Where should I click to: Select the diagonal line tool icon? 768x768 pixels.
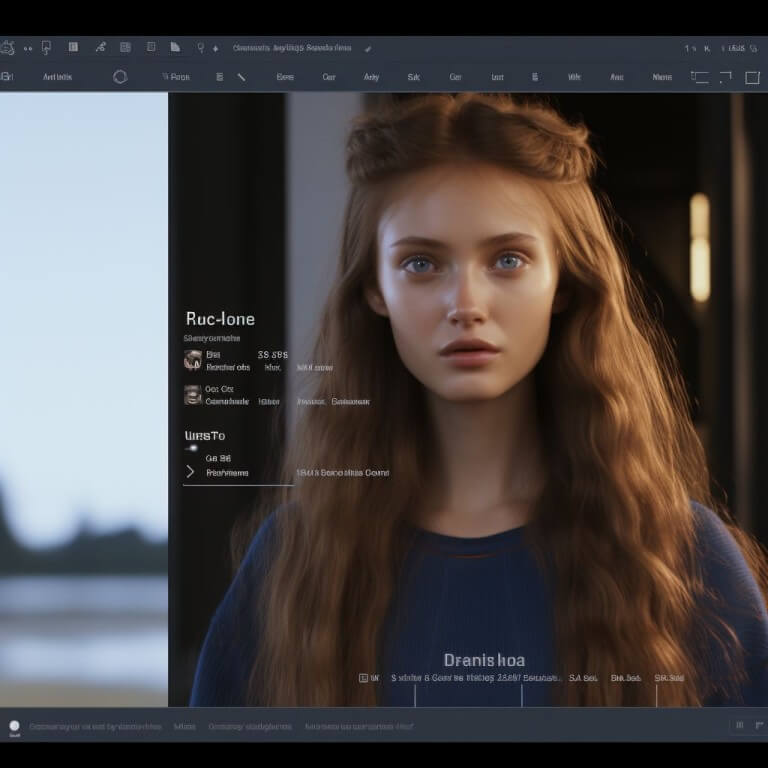coord(241,76)
